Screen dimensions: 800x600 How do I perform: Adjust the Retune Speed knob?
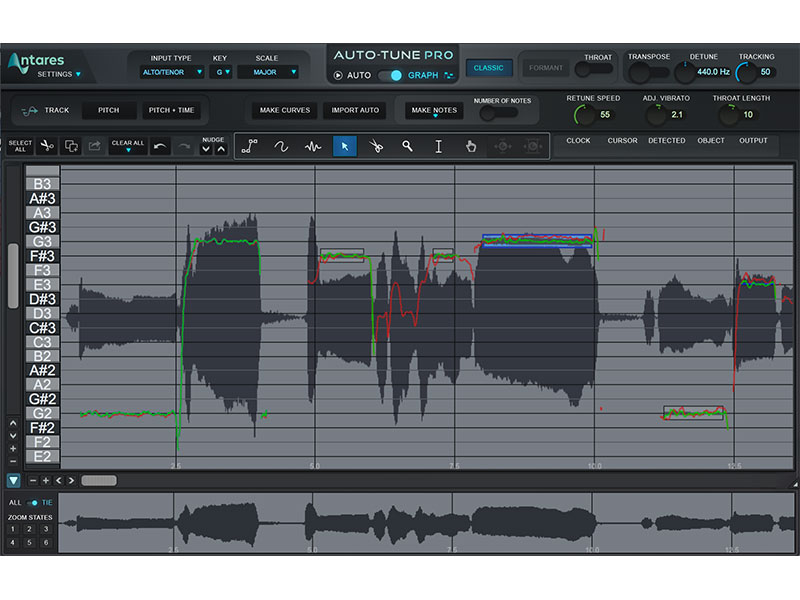coord(584,115)
